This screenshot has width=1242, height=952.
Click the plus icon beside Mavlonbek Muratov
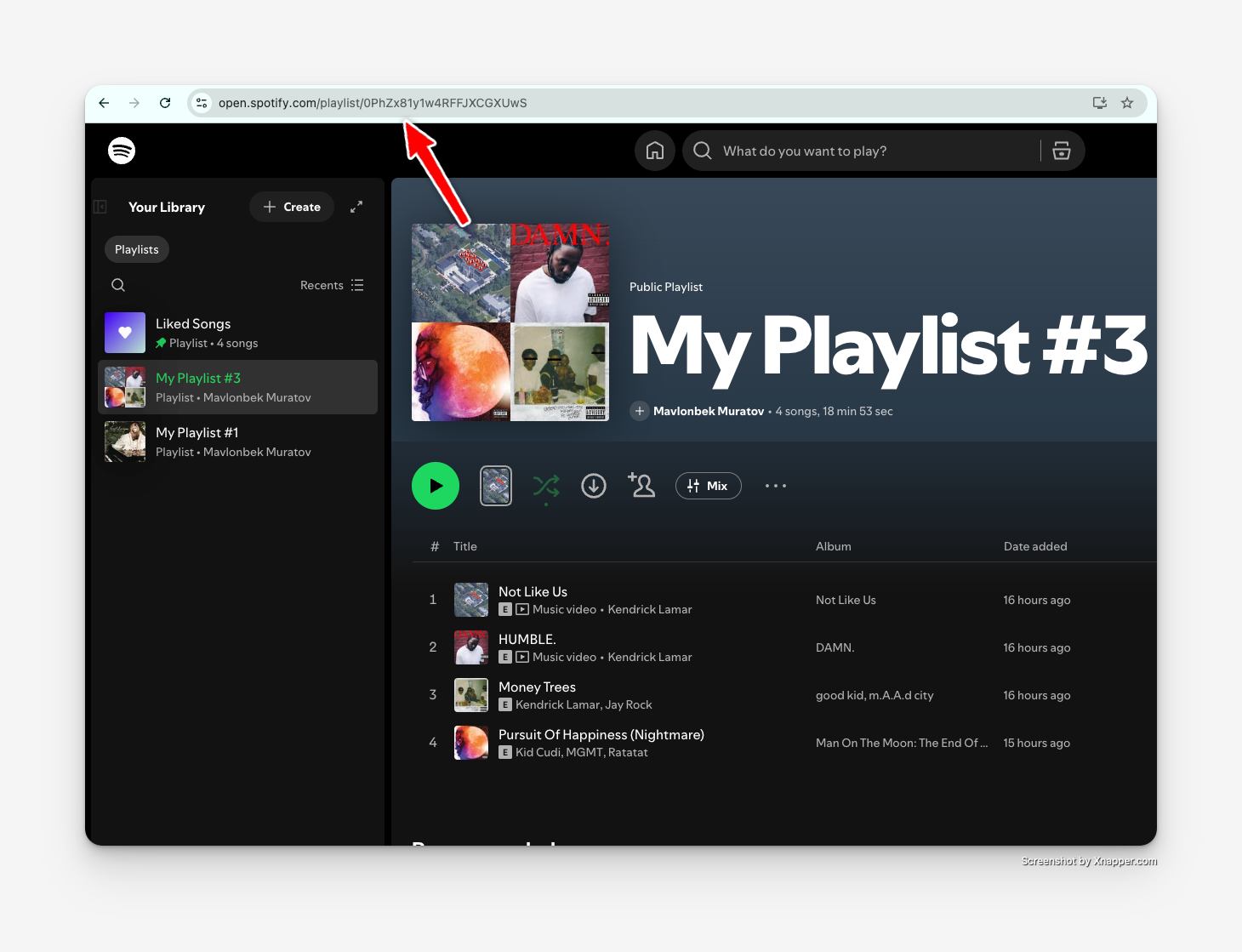(640, 411)
